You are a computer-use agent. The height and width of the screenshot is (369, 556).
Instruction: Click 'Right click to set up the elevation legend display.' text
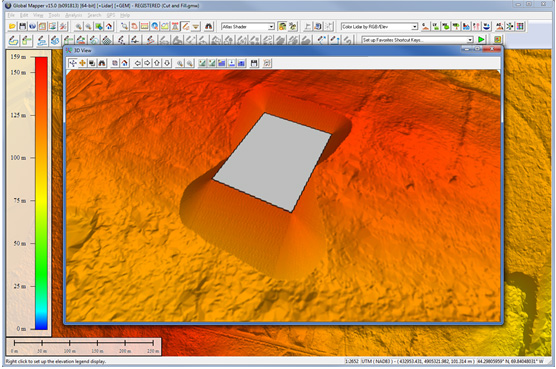pos(55,361)
